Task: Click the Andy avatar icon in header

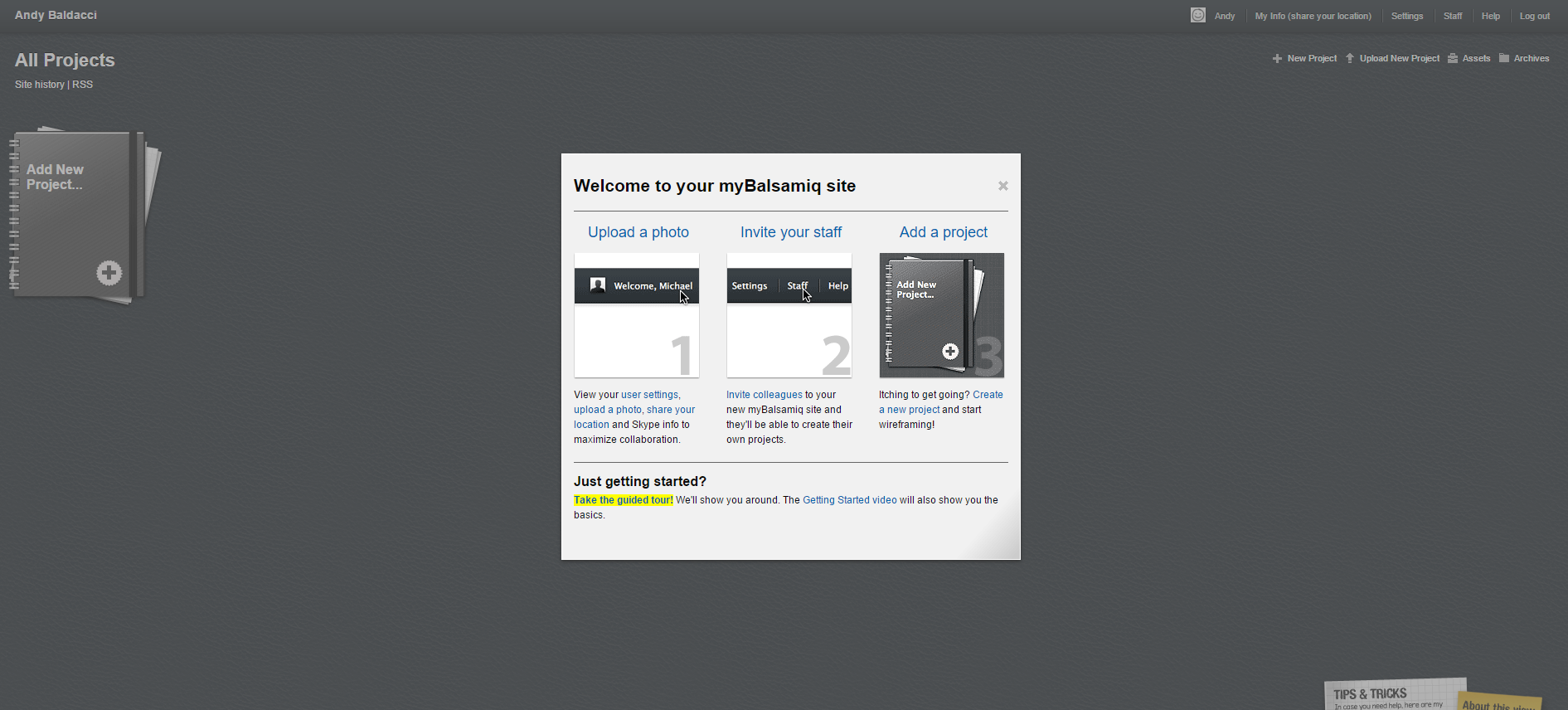Action: coord(1197,15)
